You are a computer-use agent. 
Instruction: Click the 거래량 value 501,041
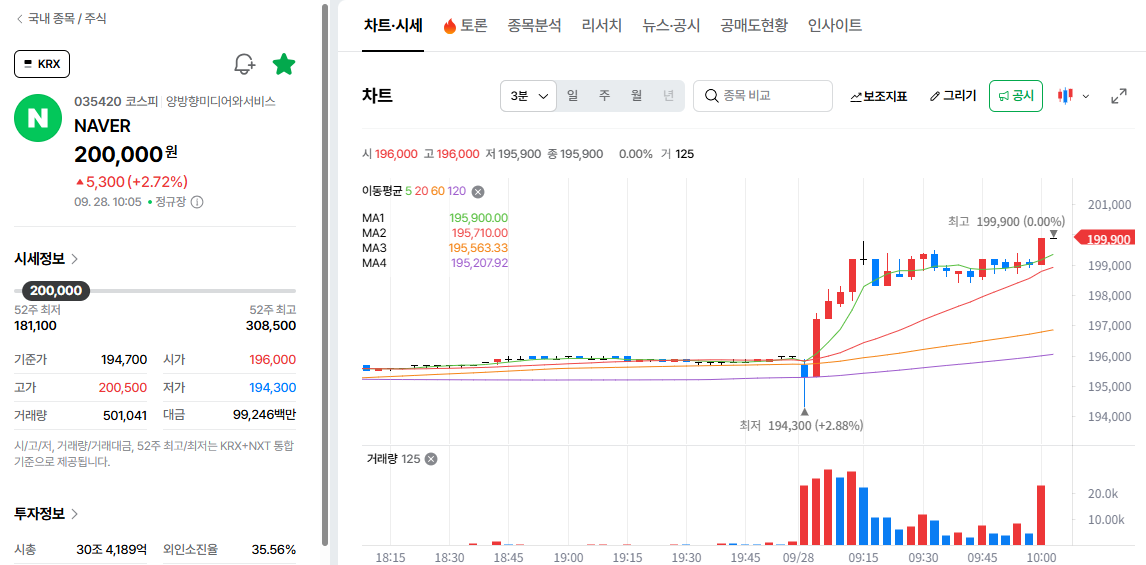point(125,415)
